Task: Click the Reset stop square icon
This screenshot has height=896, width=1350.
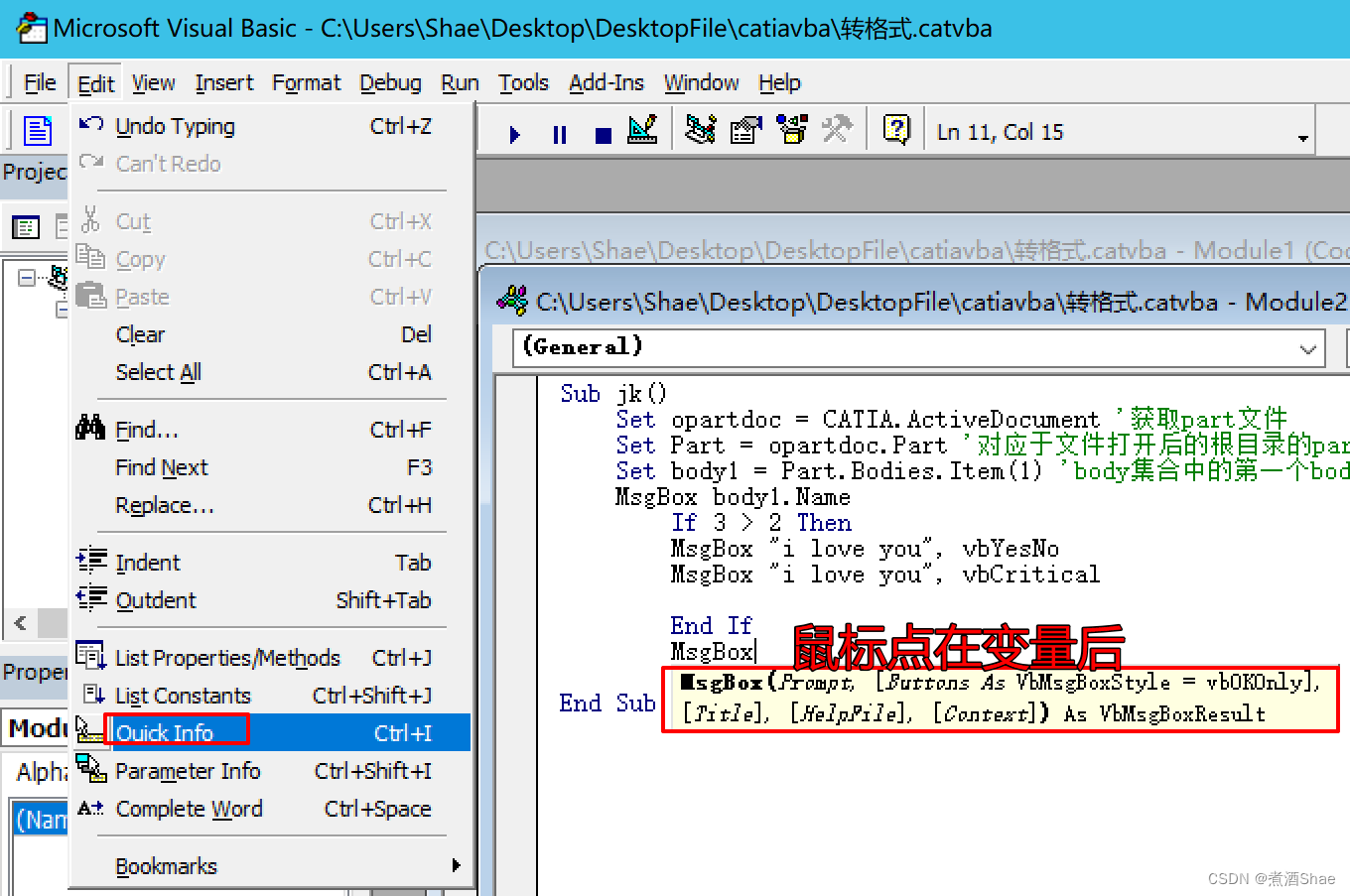Action: pos(603,135)
